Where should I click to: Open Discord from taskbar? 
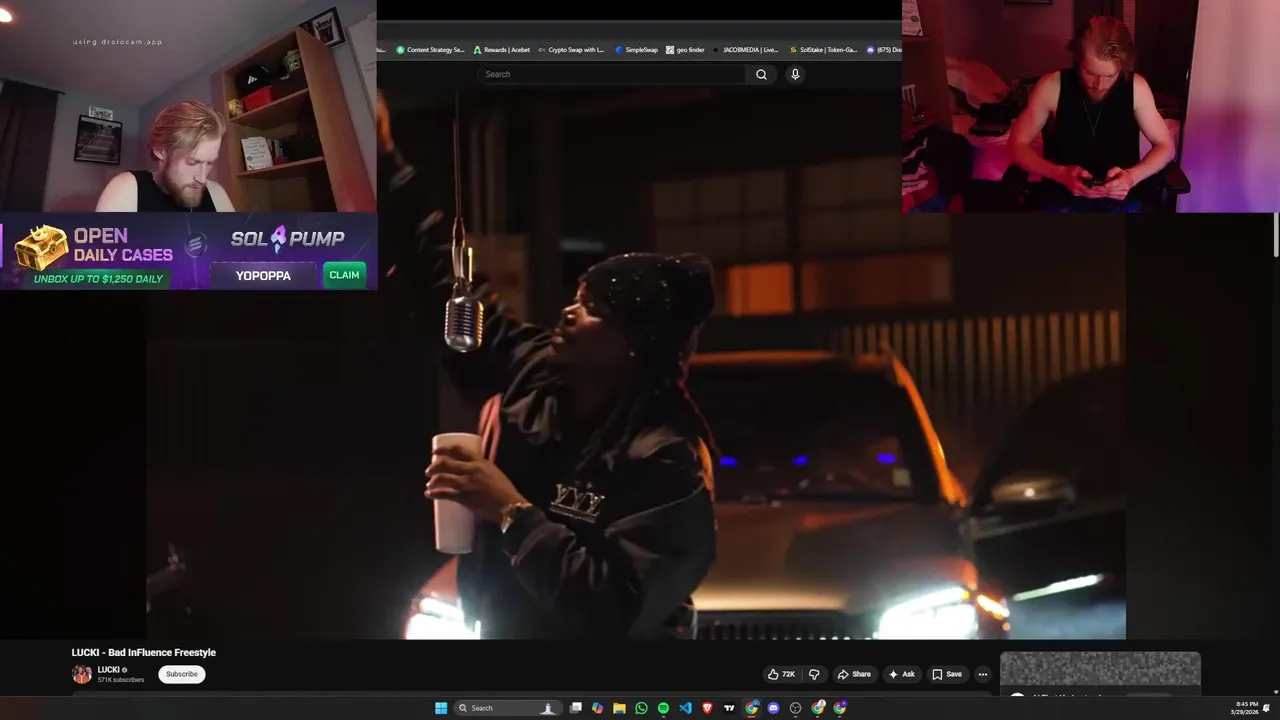click(773, 708)
